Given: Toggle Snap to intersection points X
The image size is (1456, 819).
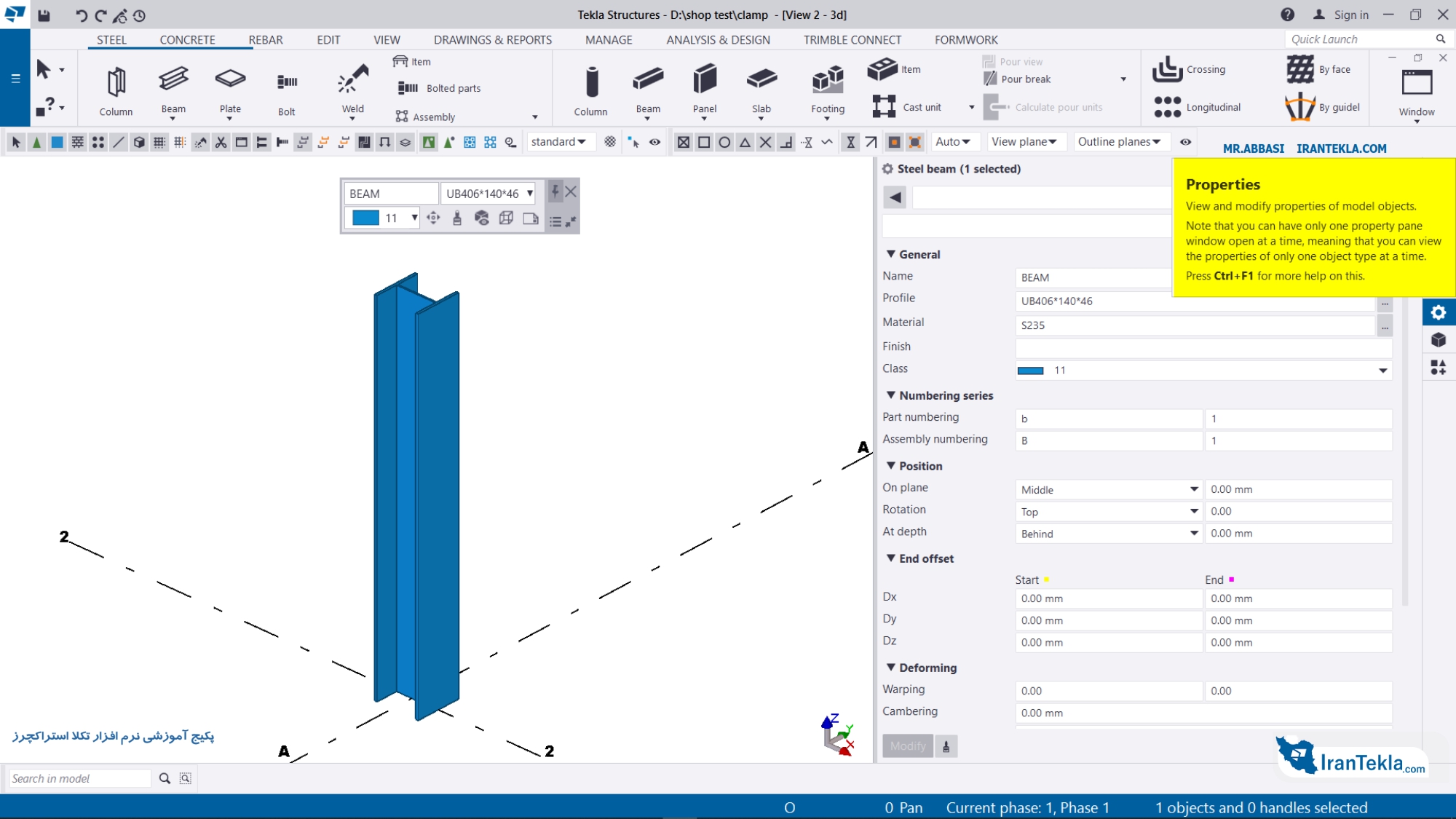Looking at the screenshot, I should pyautogui.click(x=765, y=142).
